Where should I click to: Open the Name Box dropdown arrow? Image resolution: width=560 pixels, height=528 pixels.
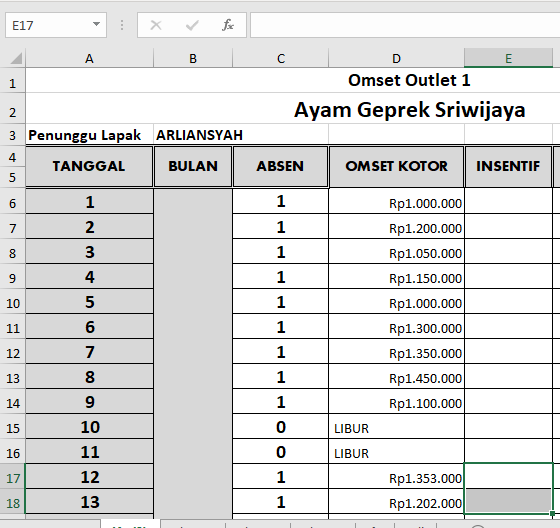[x=96, y=24]
